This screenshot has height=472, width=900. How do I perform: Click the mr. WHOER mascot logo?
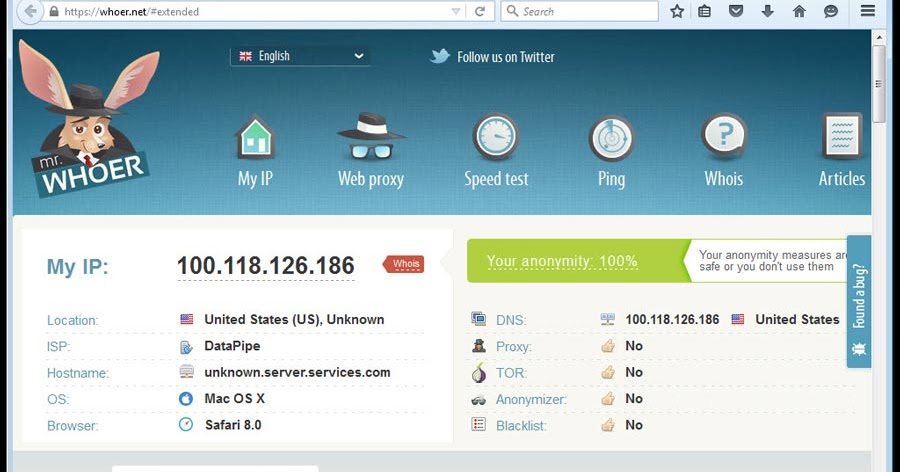pos(88,119)
